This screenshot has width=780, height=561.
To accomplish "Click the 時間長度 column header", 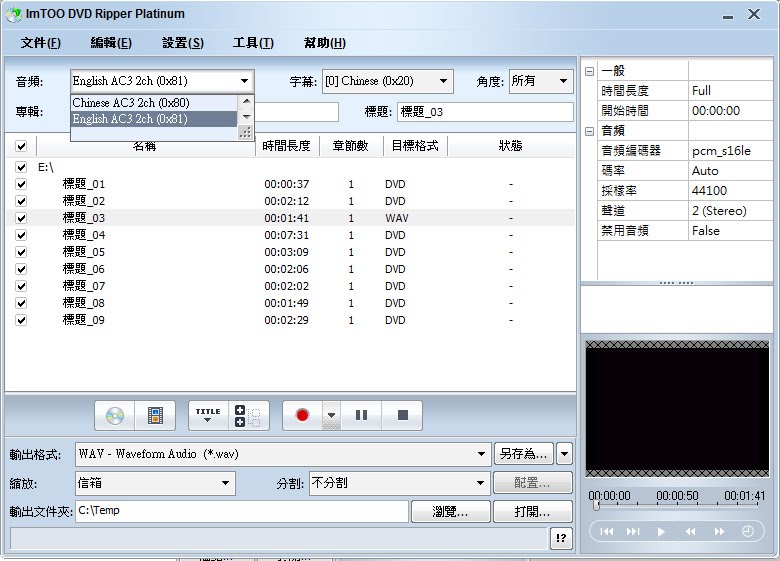I will point(287,146).
